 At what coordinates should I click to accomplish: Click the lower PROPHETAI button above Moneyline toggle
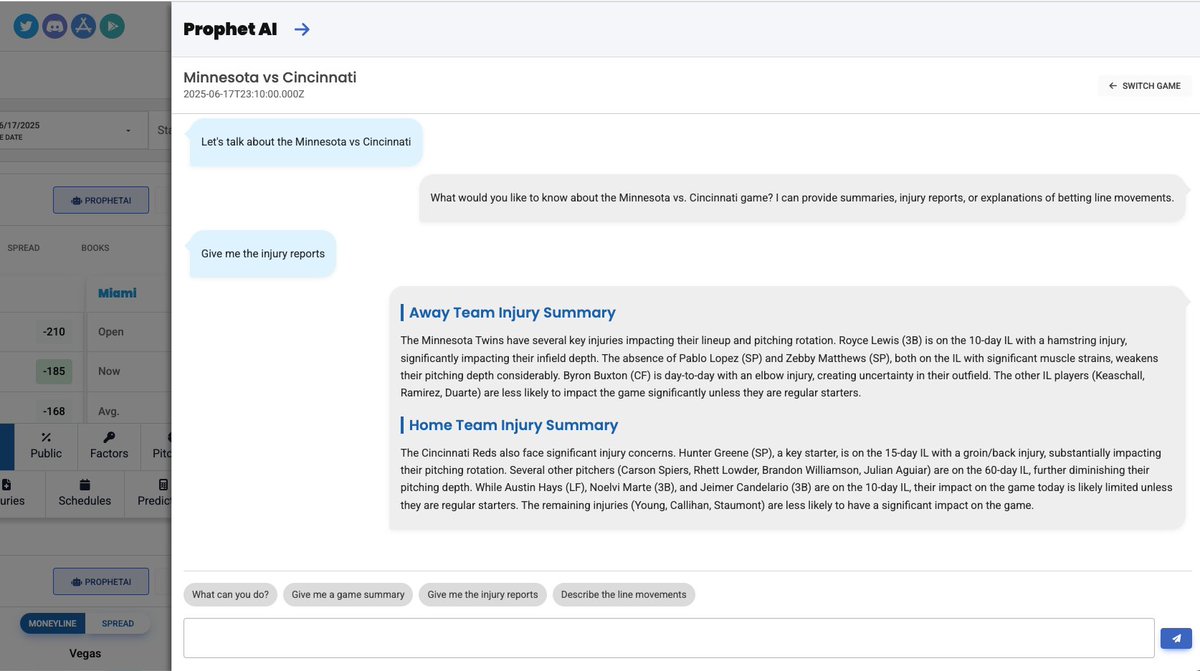101,582
